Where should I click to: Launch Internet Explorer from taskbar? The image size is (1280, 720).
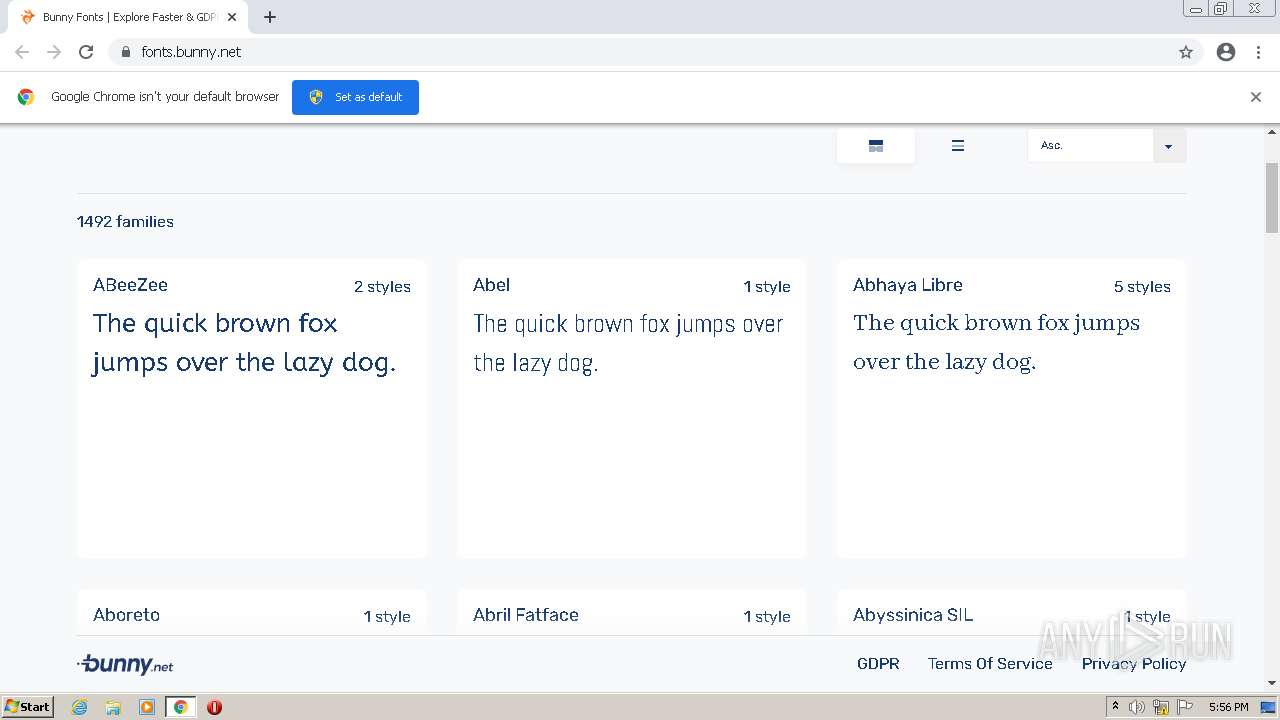click(80, 707)
